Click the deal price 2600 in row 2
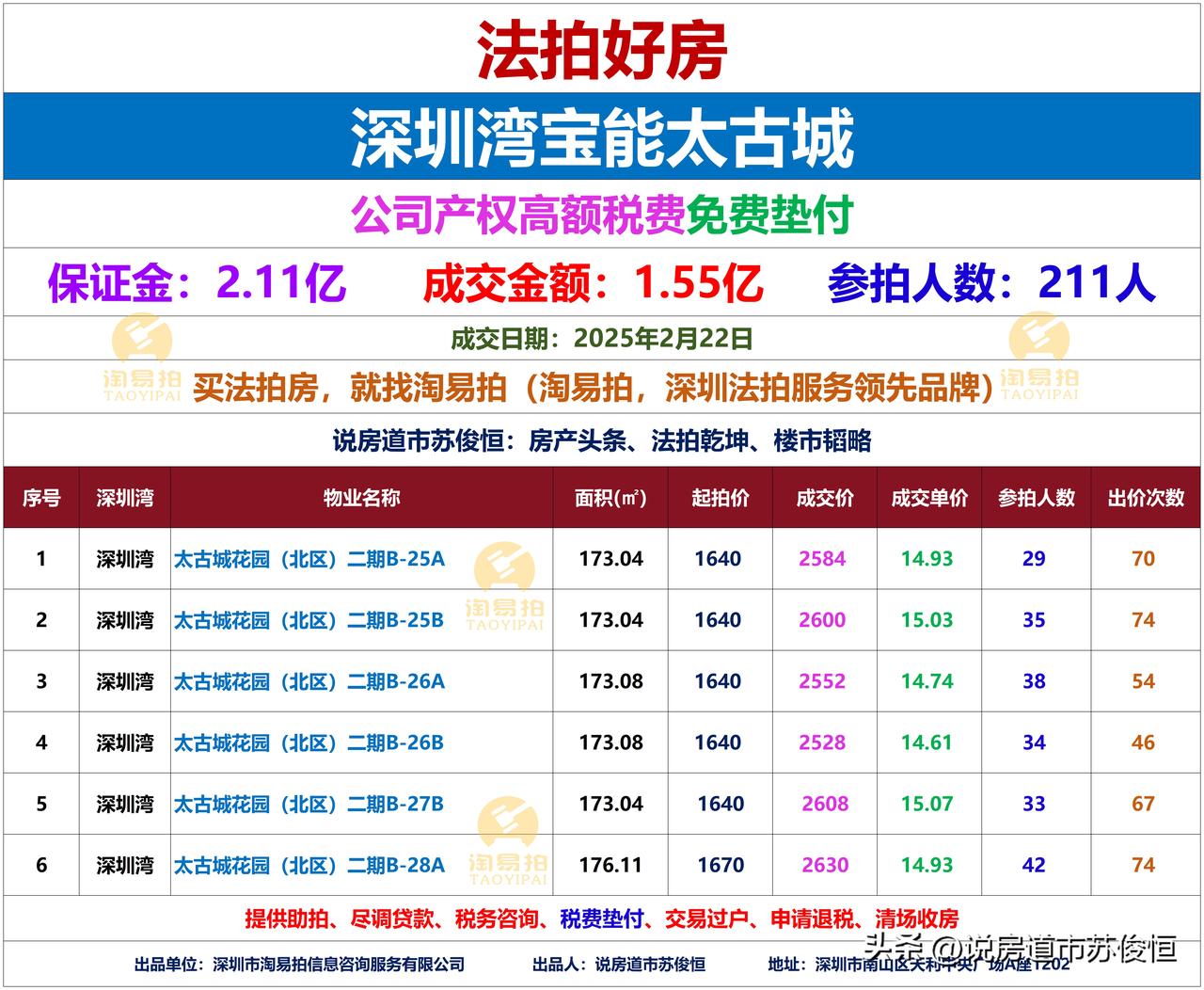 click(x=822, y=620)
